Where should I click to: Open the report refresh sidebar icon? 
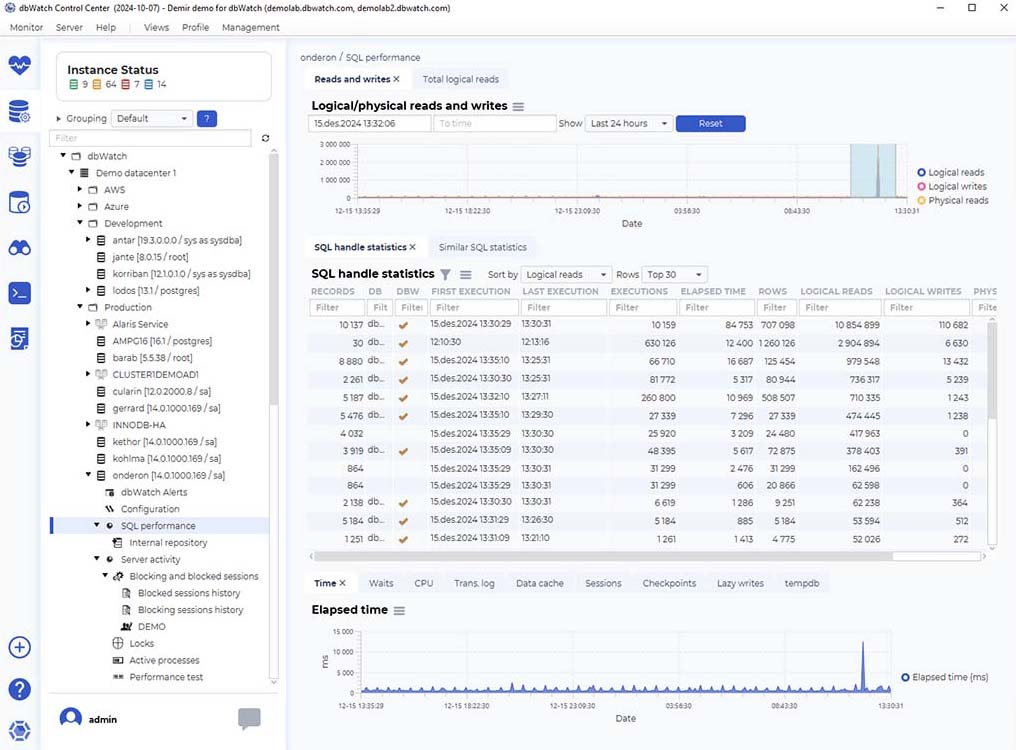click(x=19, y=338)
